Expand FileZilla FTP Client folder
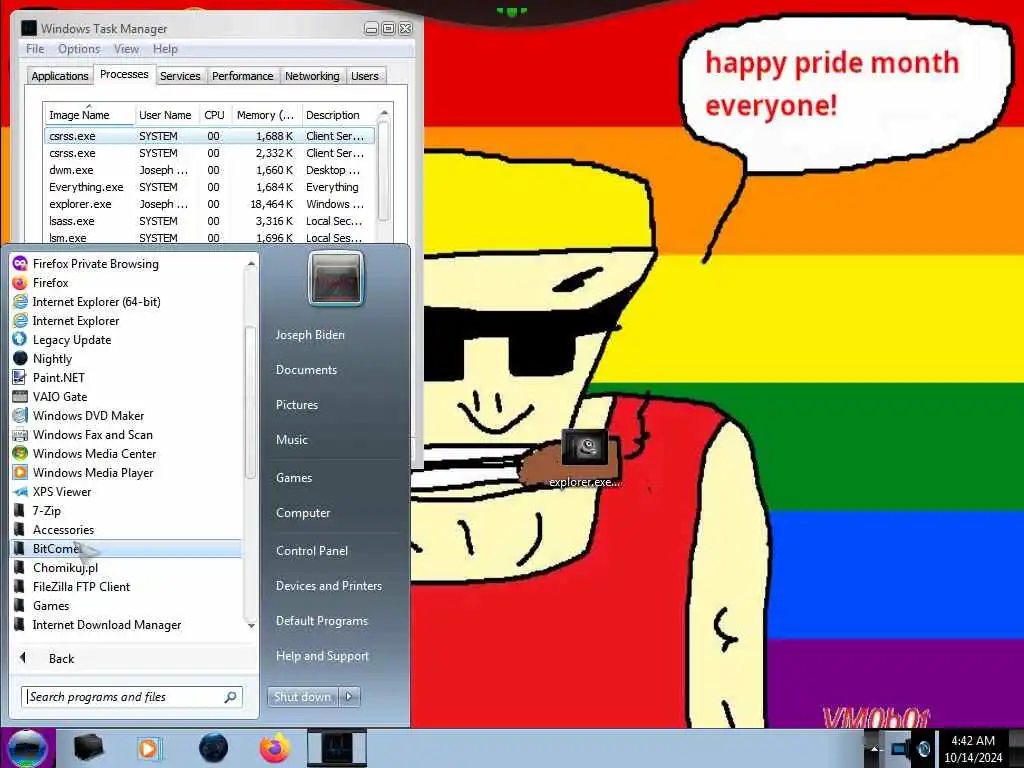Screen dimensions: 1024x768 pyautogui.click(x=72, y=586)
